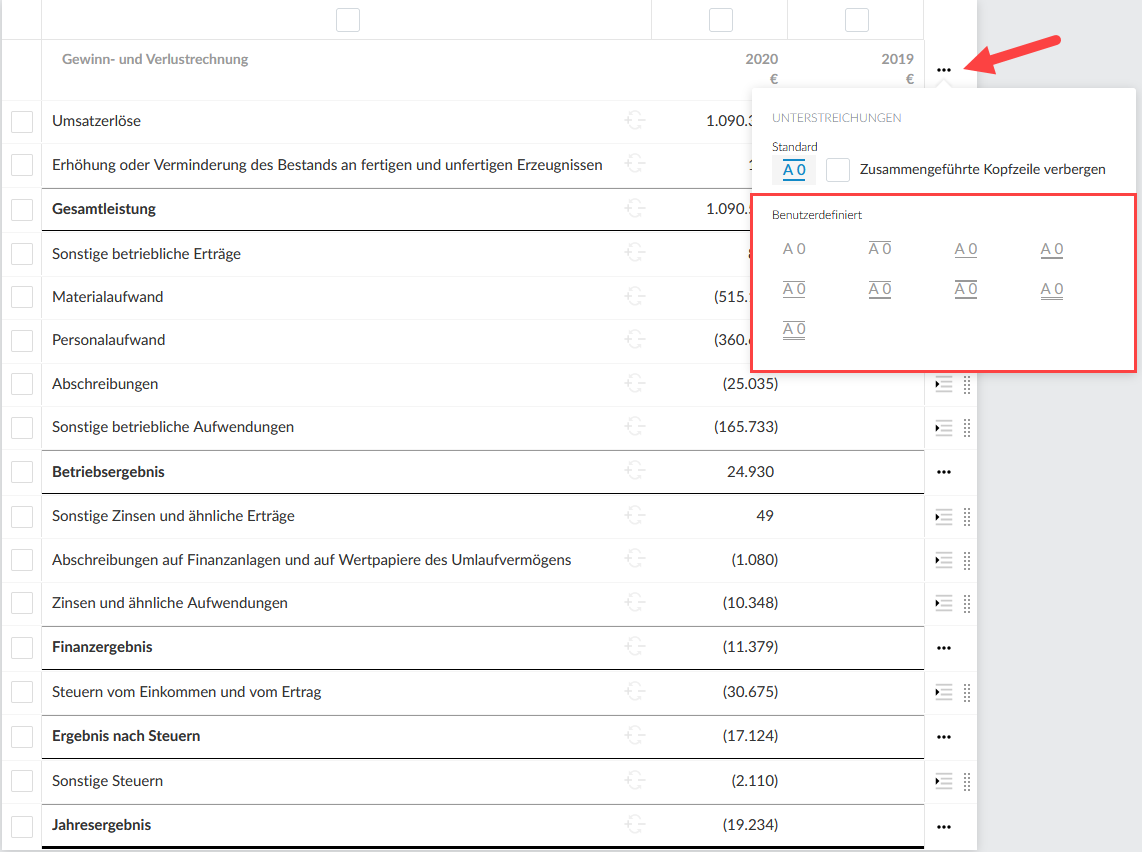Click the value (11.379) for Finanzergebnis
The image size is (1142, 852).
tap(750, 647)
